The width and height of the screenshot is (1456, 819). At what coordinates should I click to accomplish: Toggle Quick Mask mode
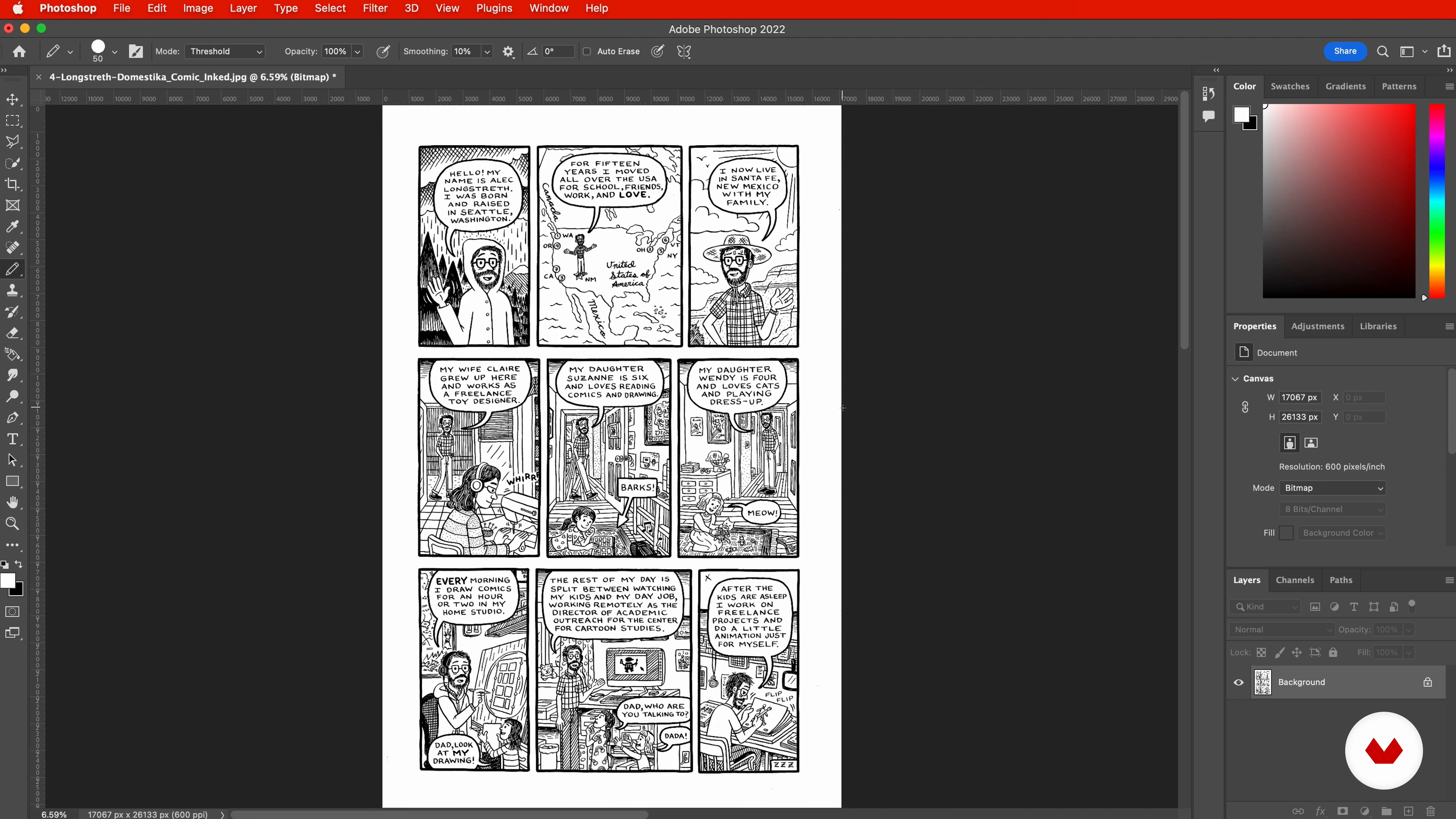click(13, 612)
